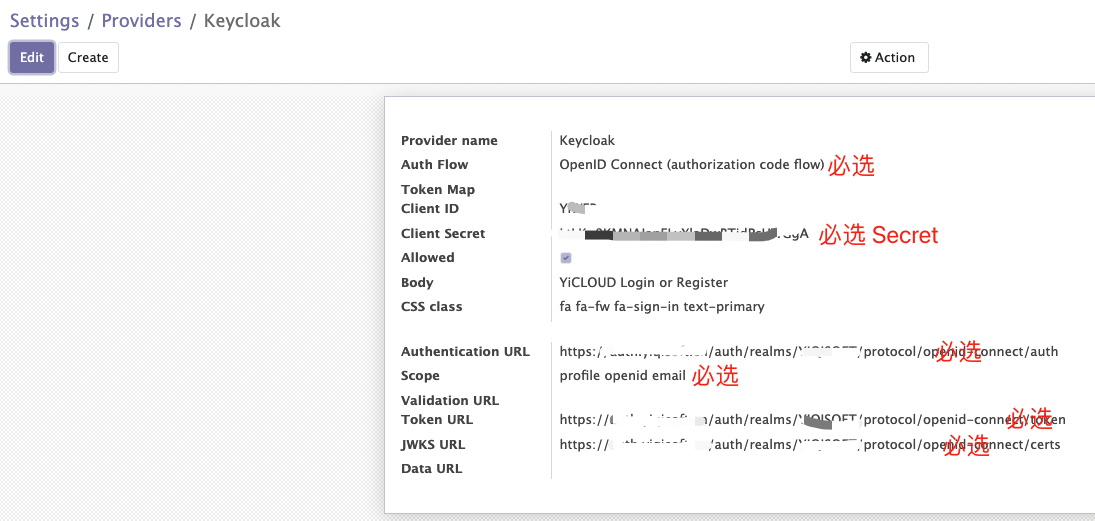Screen dimensions: 1095x521
Task: Click the 'profile openid email' scope value
Action: [x=622, y=376]
